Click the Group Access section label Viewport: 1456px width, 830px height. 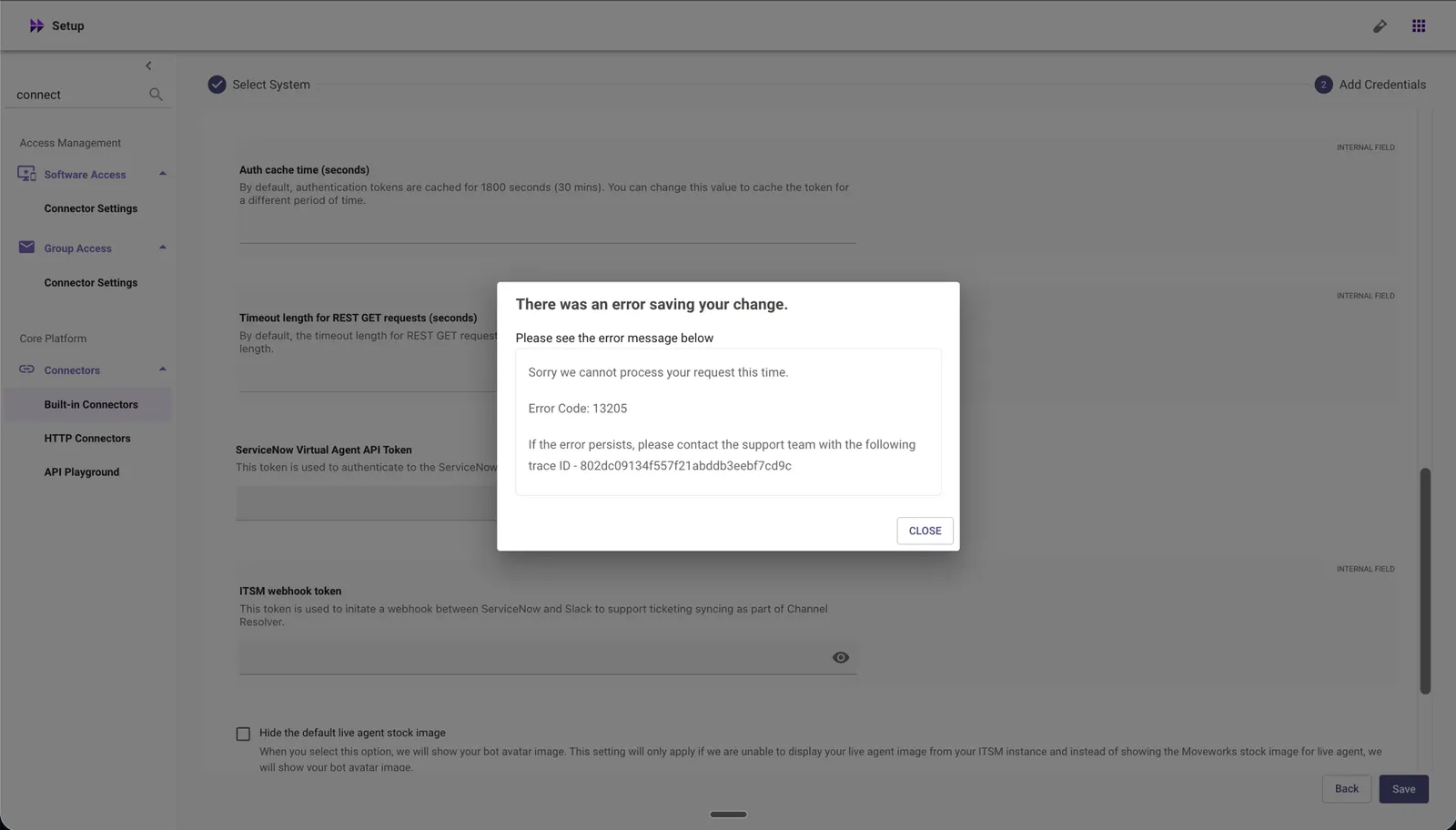[x=77, y=248]
